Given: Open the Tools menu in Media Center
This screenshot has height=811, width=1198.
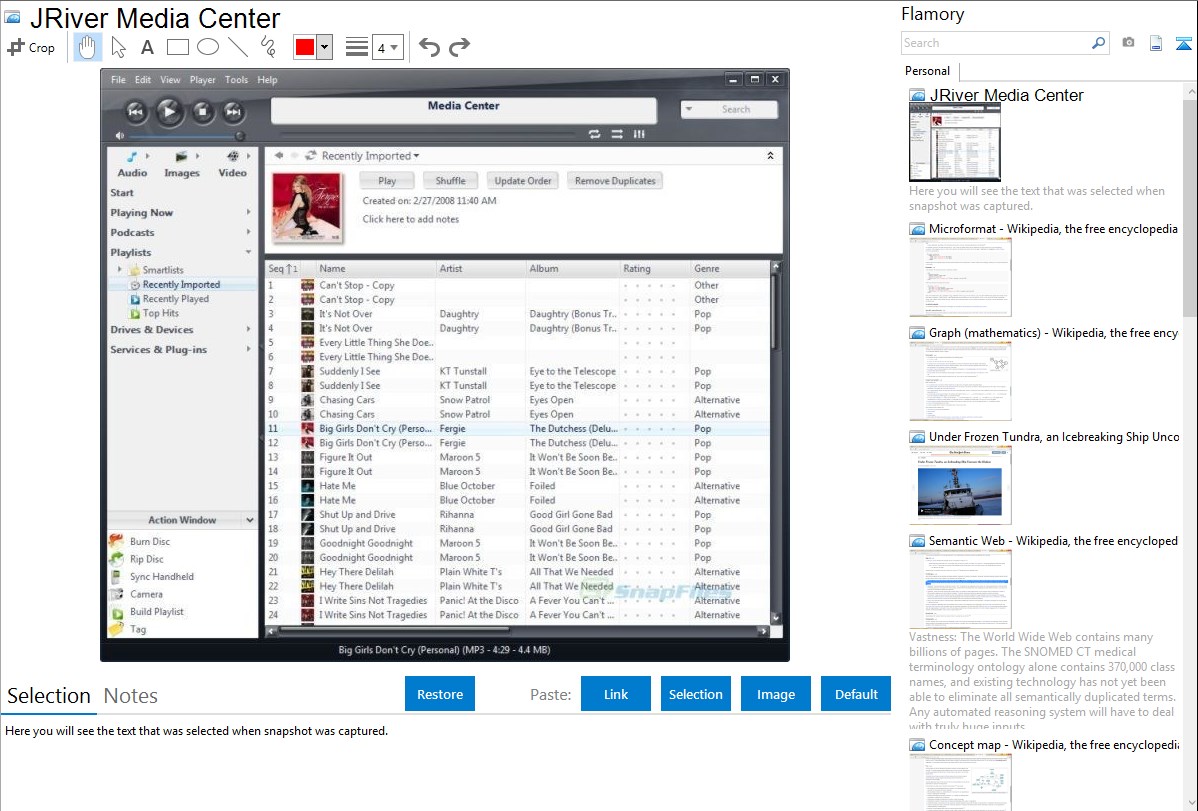Looking at the screenshot, I should click(236, 79).
